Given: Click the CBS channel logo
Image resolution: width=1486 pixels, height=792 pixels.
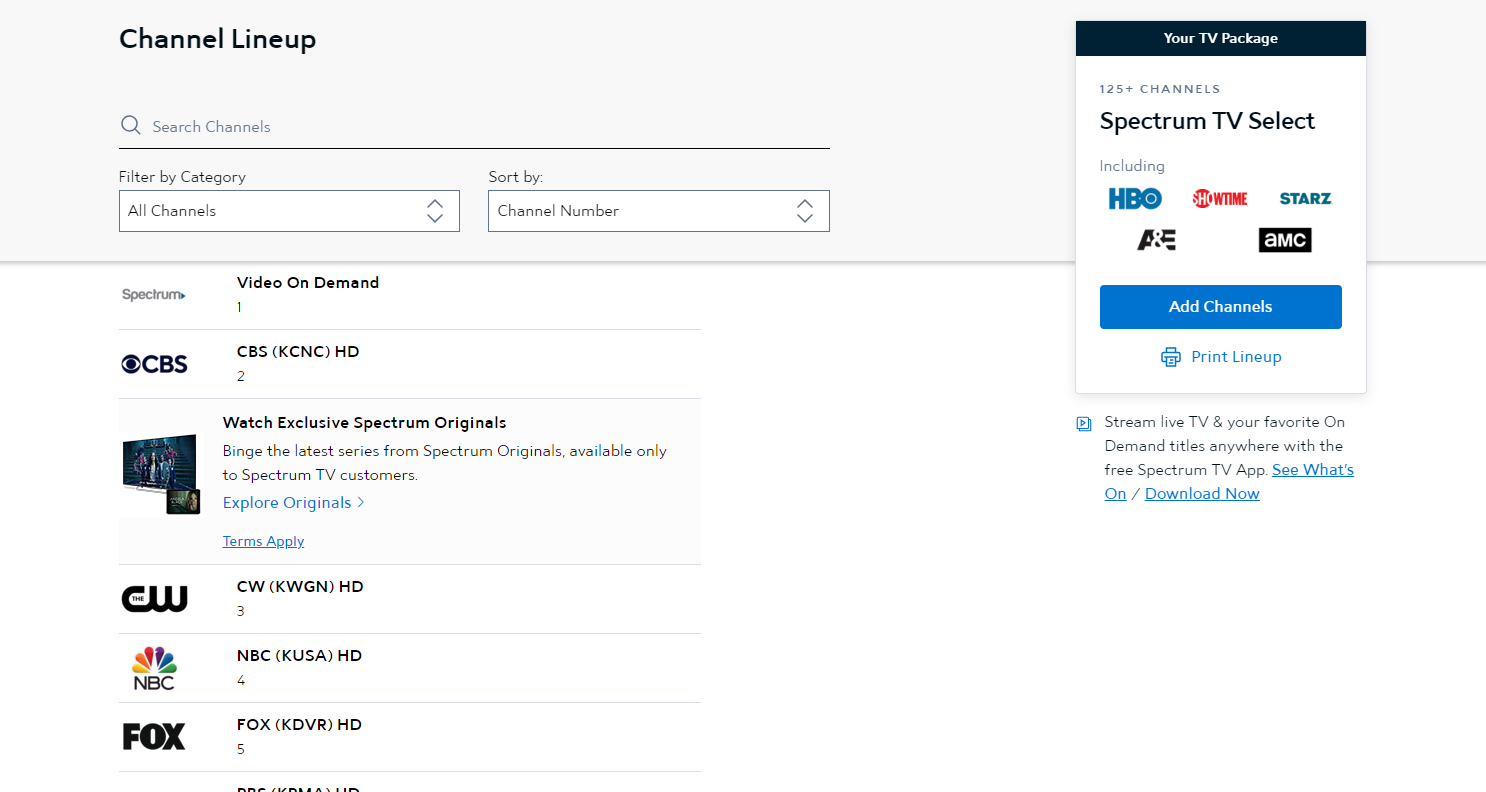Looking at the screenshot, I should pos(155,364).
